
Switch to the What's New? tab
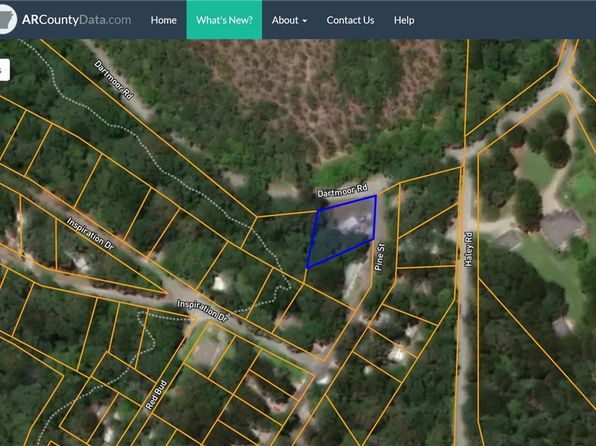224,20
